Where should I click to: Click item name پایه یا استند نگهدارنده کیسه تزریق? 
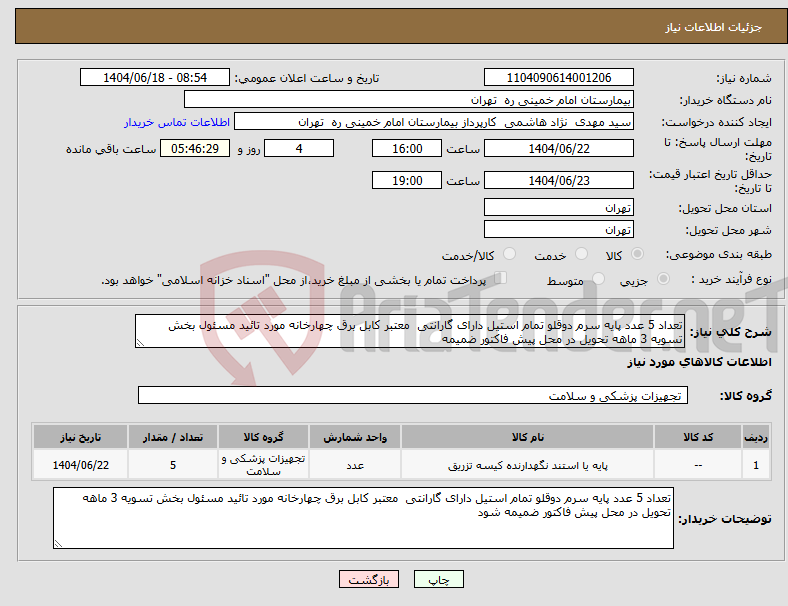coord(527,465)
